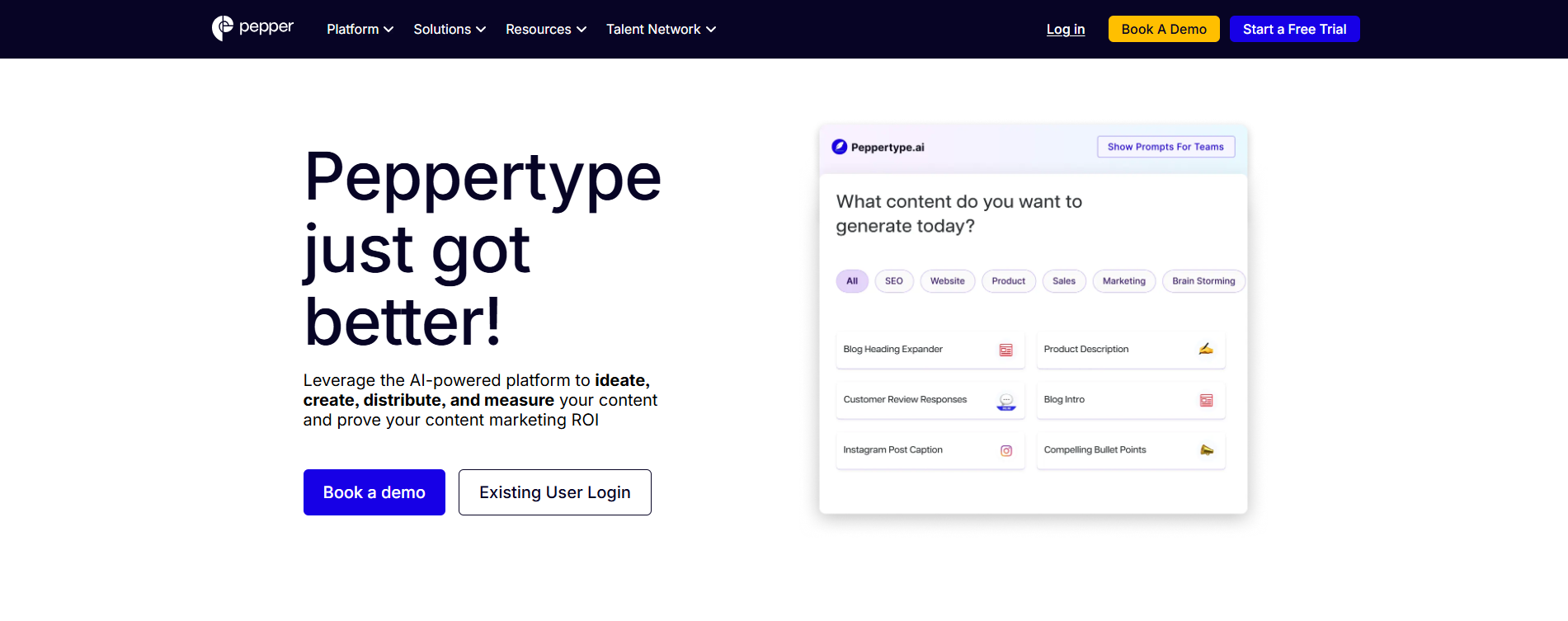This screenshot has width=1568, height=621.
Task: Switch to the Product category
Action: pyautogui.click(x=1009, y=281)
